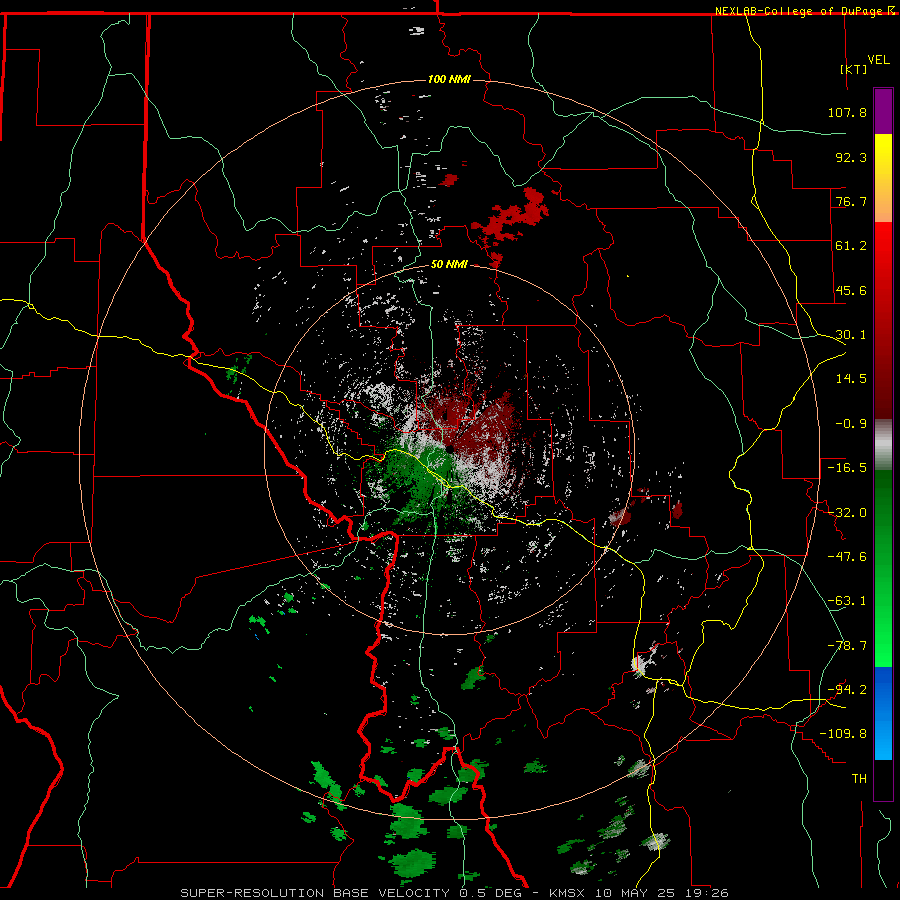Click the 107.8 velocity scale value
The height and width of the screenshot is (900, 900).
[x=847, y=112]
